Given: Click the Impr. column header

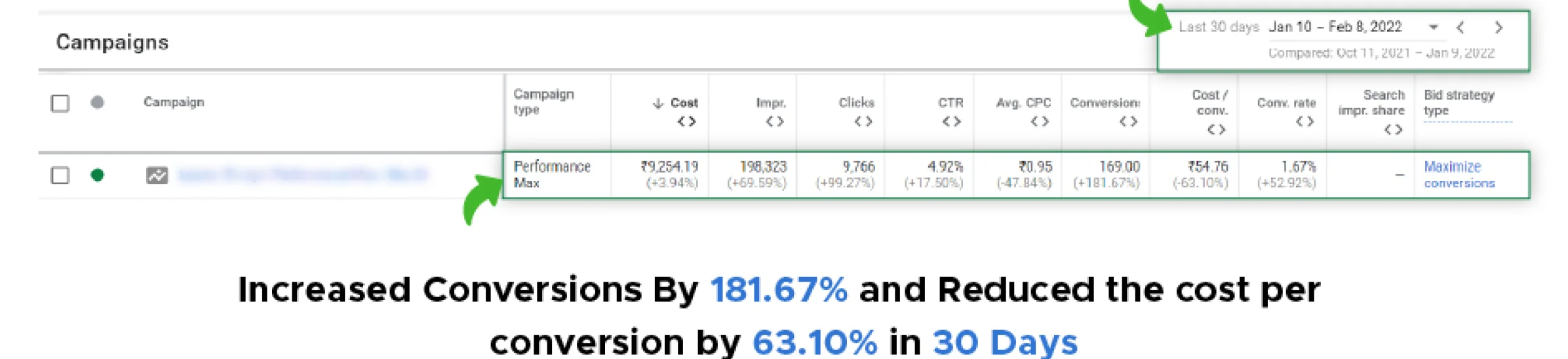Looking at the screenshot, I should [x=771, y=103].
